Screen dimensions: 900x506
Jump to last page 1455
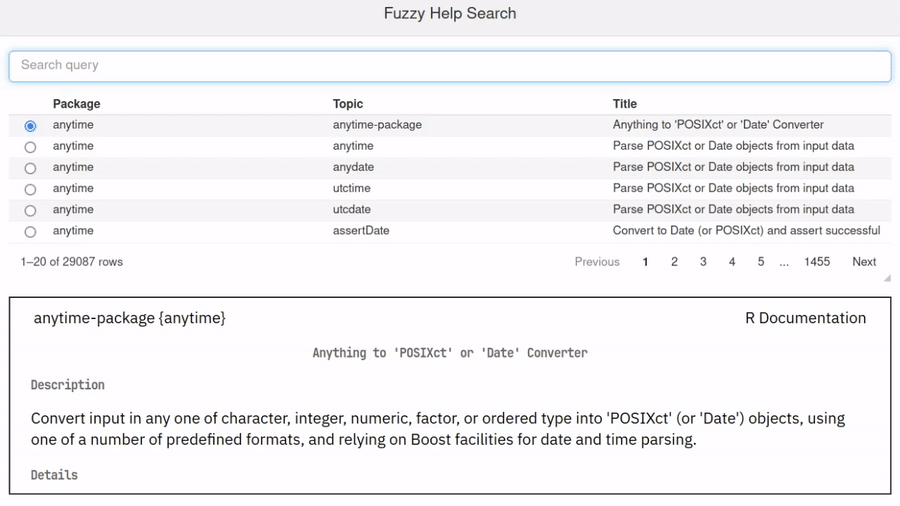pyautogui.click(x=817, y=262)
